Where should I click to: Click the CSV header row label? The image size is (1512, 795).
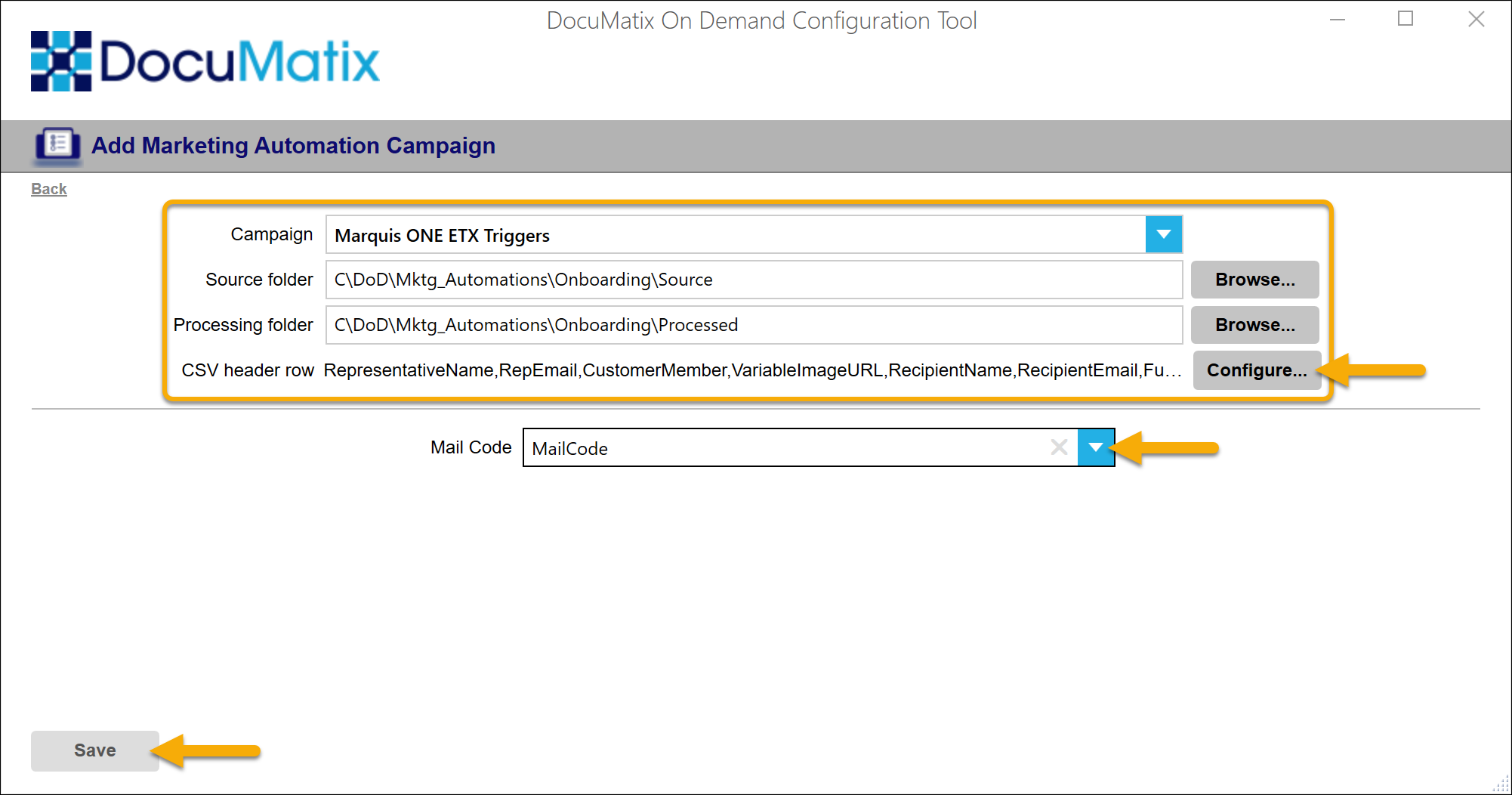pyautogui.click(x=248, y=370)
